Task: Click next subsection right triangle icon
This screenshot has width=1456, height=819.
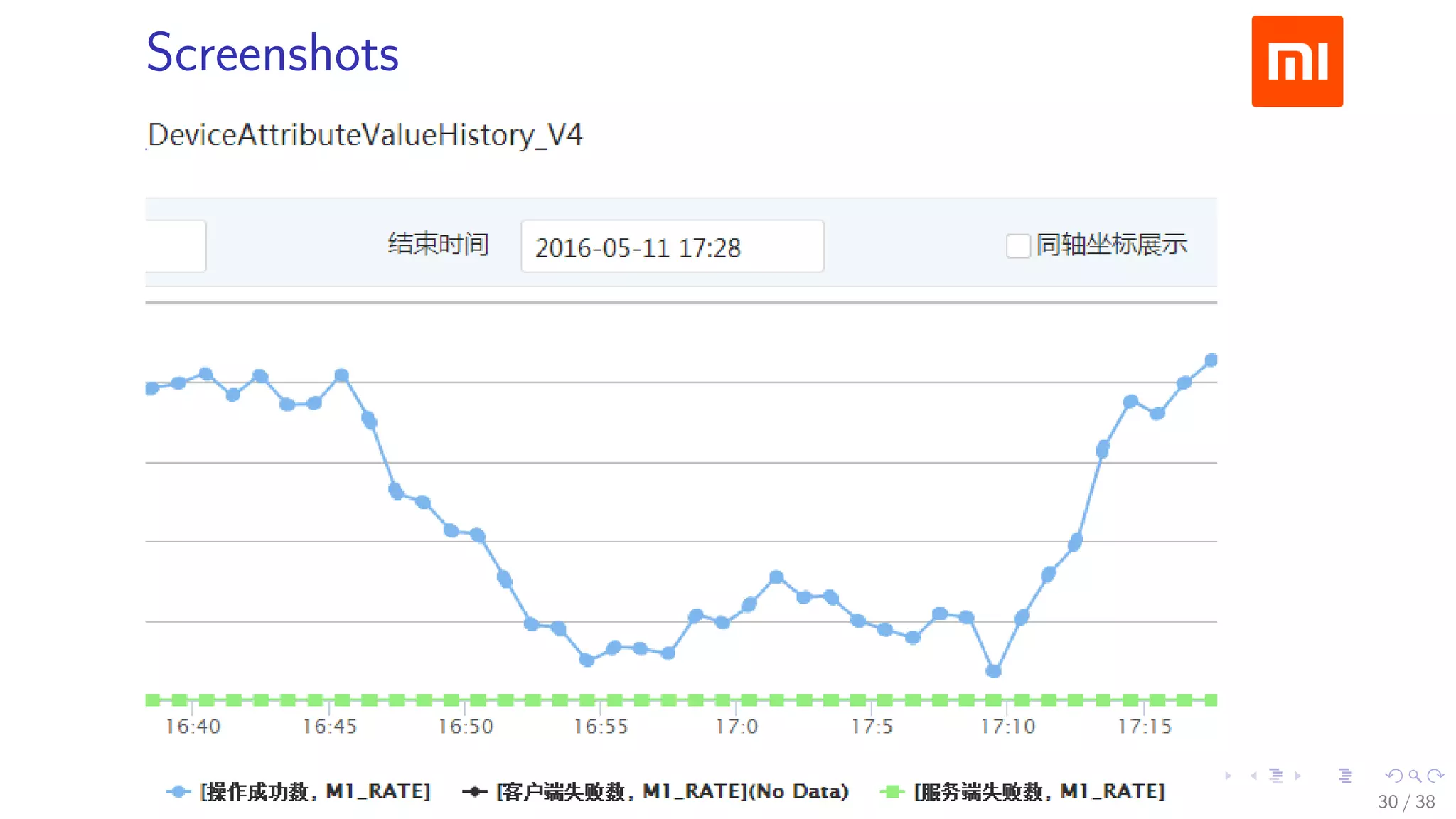Action: 1298,776
